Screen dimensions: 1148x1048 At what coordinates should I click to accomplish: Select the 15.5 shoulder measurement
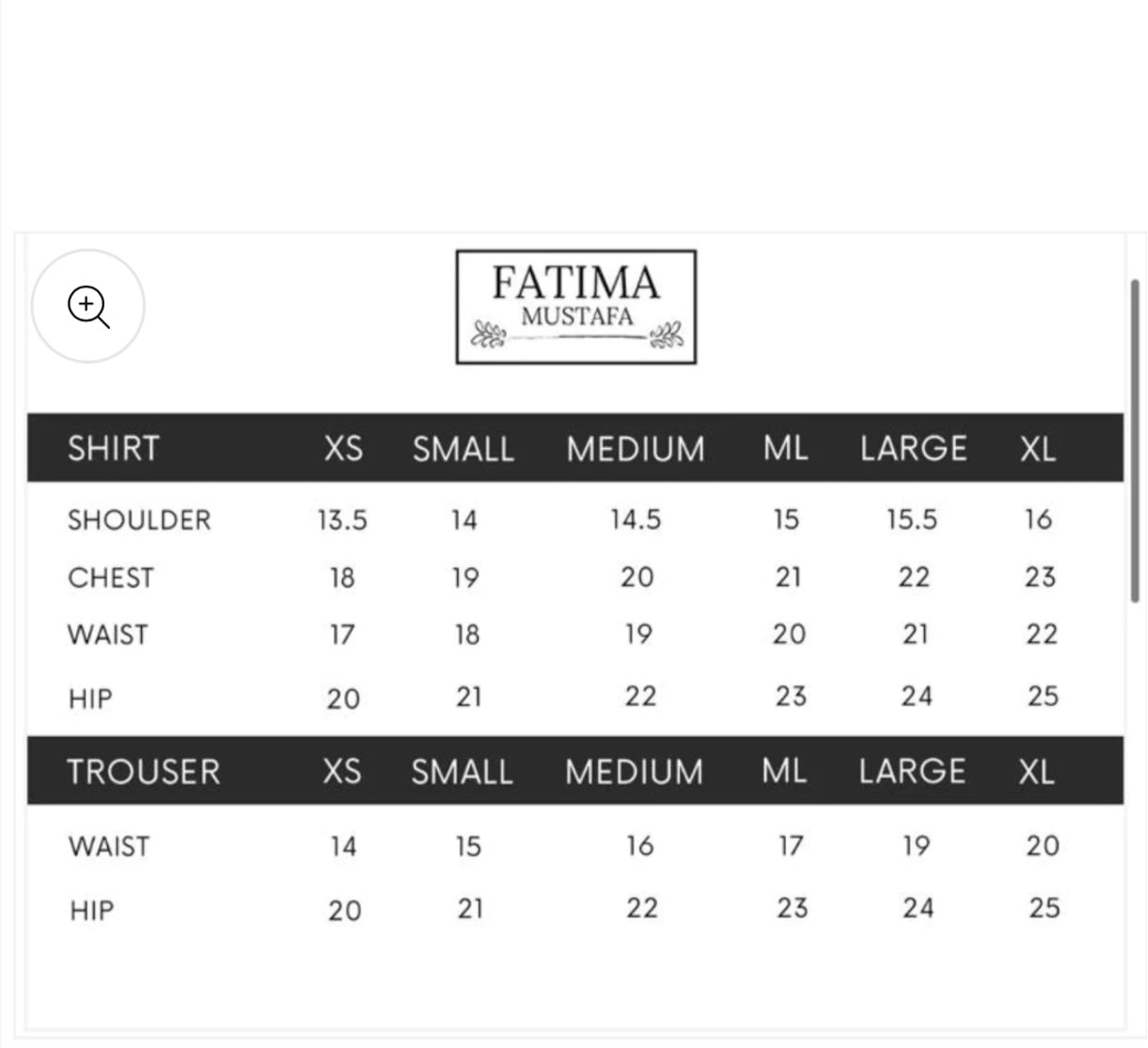[x=912, y=520]
